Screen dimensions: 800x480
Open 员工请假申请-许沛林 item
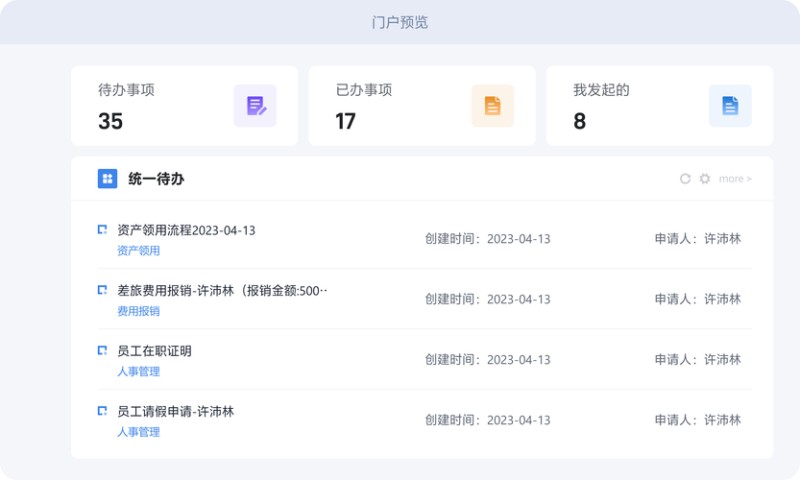[176, 412]
